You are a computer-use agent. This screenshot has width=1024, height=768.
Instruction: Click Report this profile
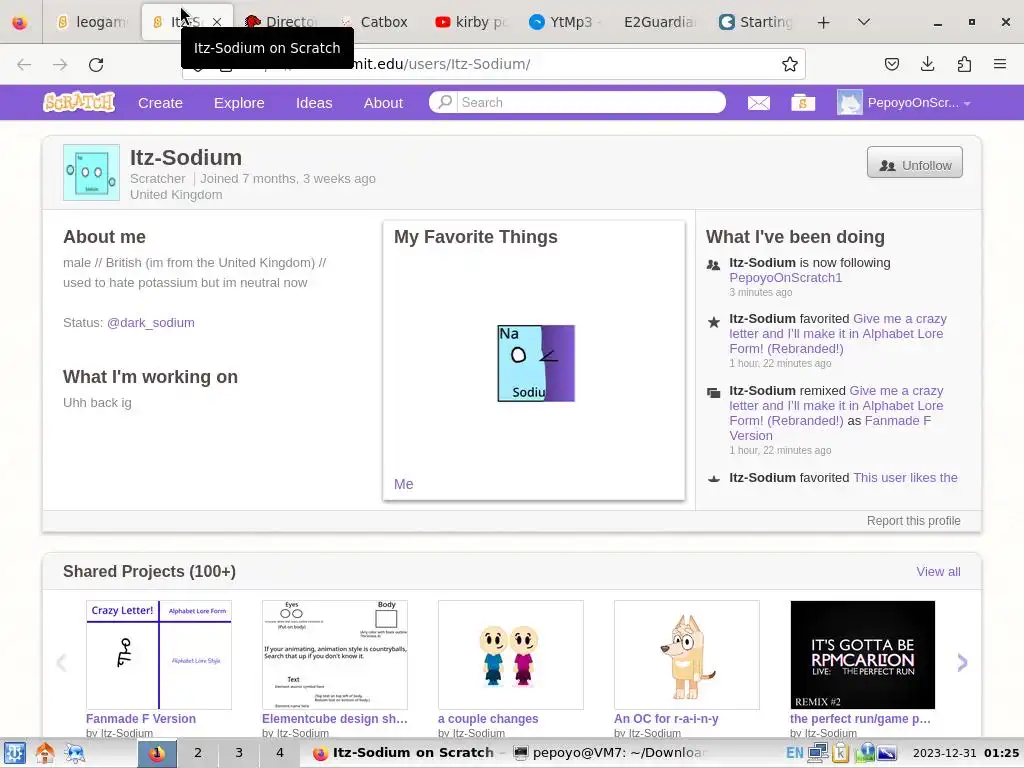[914, 520]
